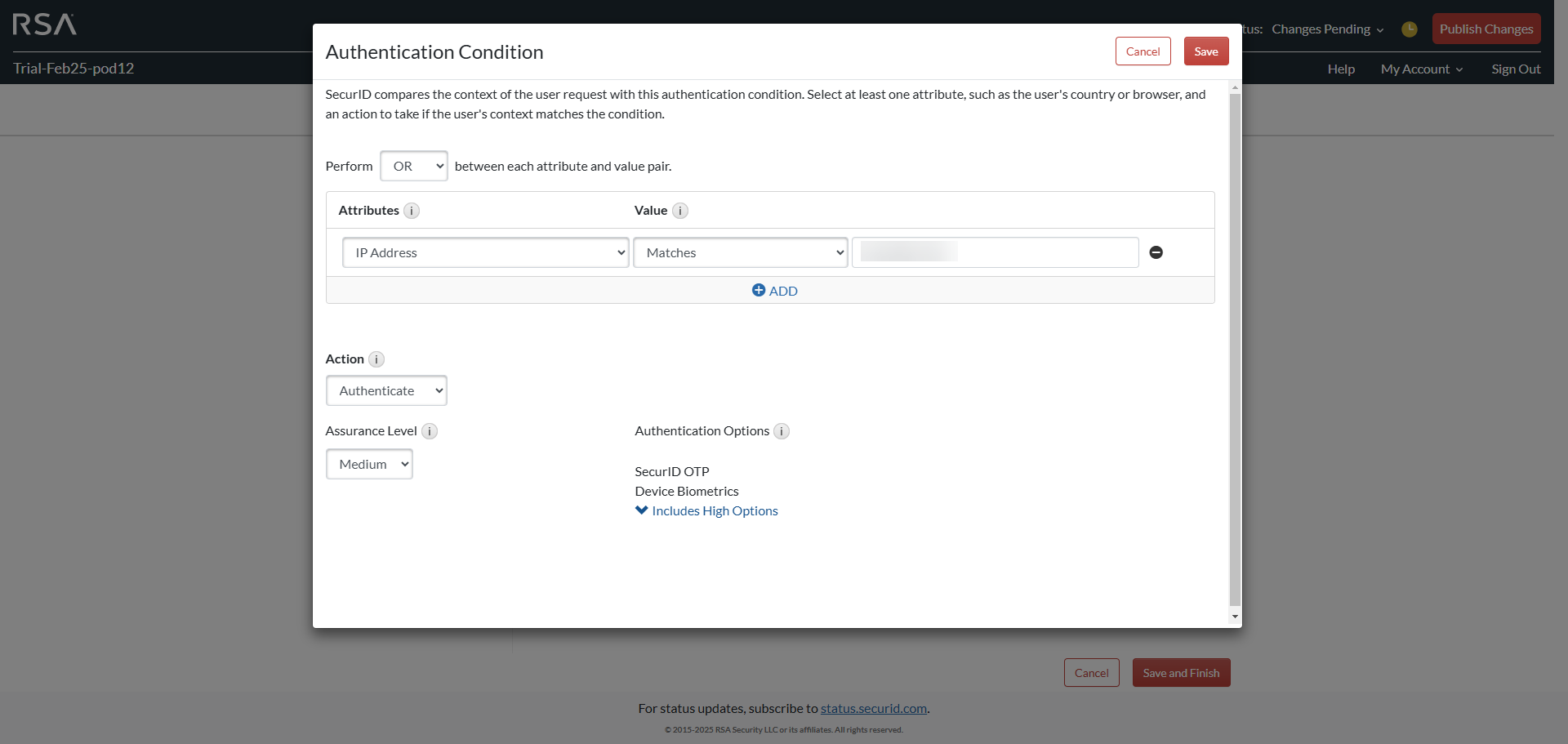This screenshot has width=1568, height=744.
Task: Cancel the Authentication Condition dialog
Action: point(1143,51)
